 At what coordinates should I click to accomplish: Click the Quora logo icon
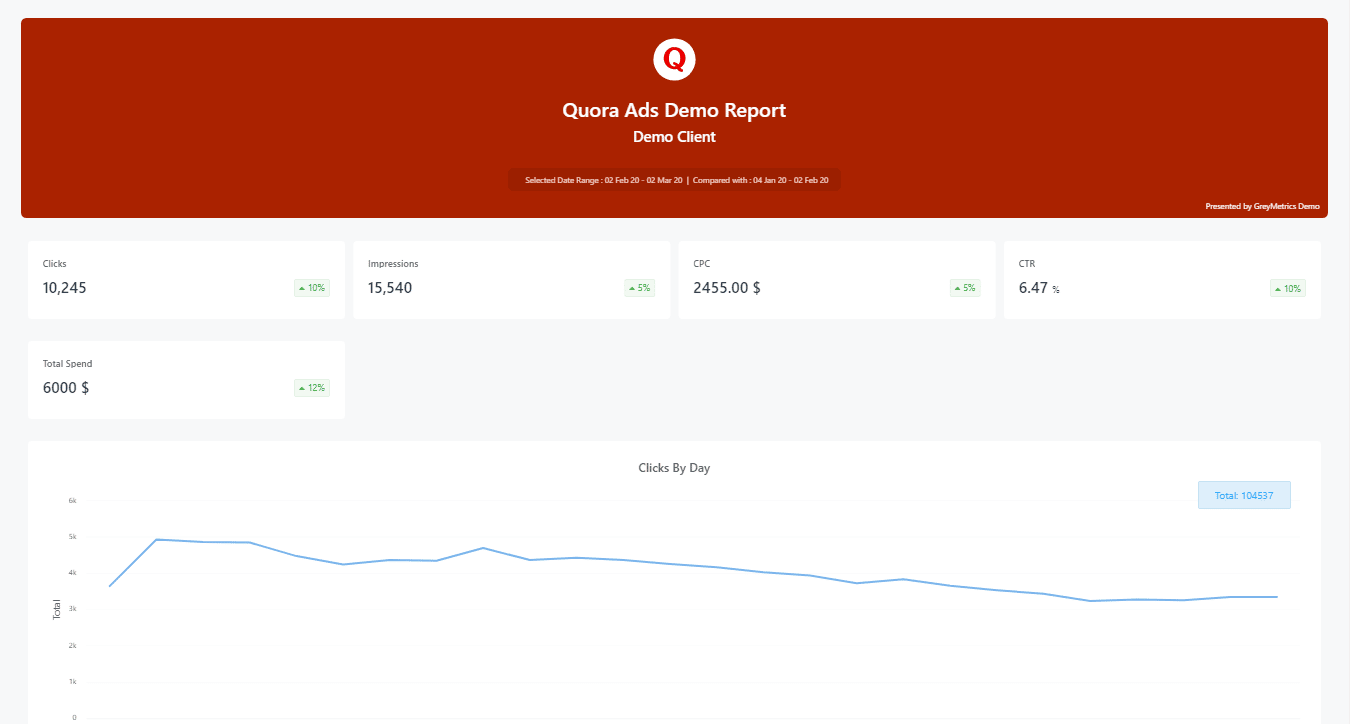tap(674, 60)
